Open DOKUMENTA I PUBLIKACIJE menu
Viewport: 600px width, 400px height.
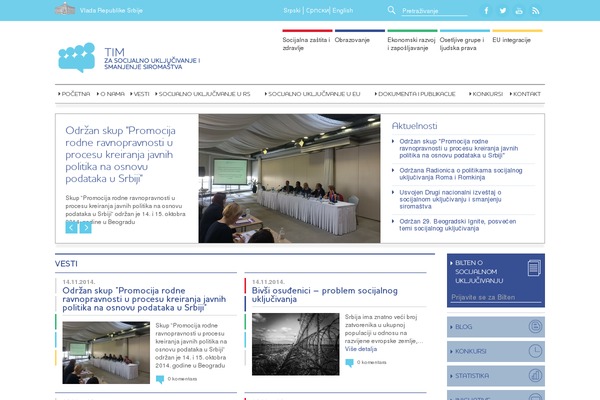[417, 94]
